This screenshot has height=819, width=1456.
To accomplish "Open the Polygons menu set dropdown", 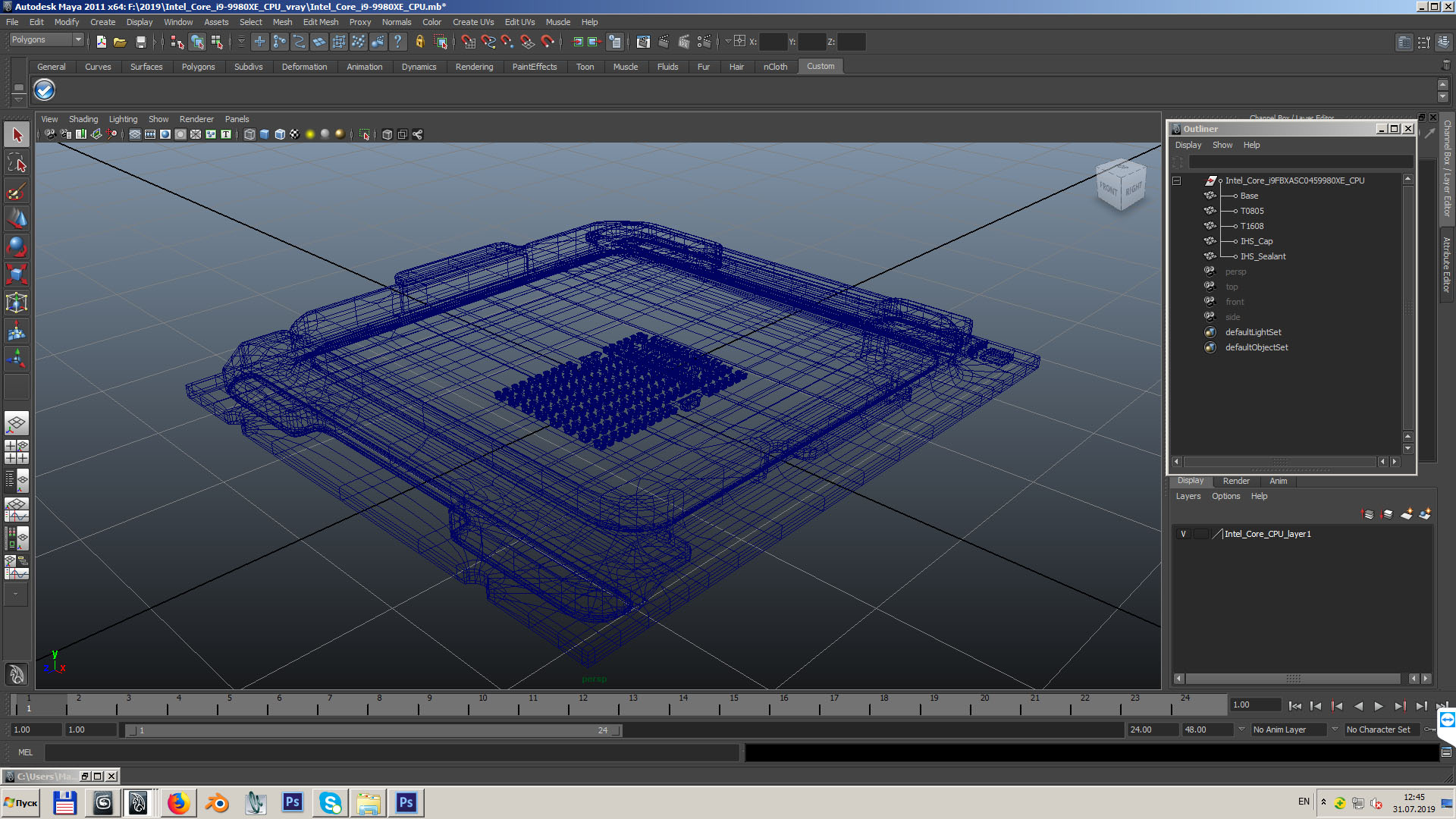I will coord(46,39).
